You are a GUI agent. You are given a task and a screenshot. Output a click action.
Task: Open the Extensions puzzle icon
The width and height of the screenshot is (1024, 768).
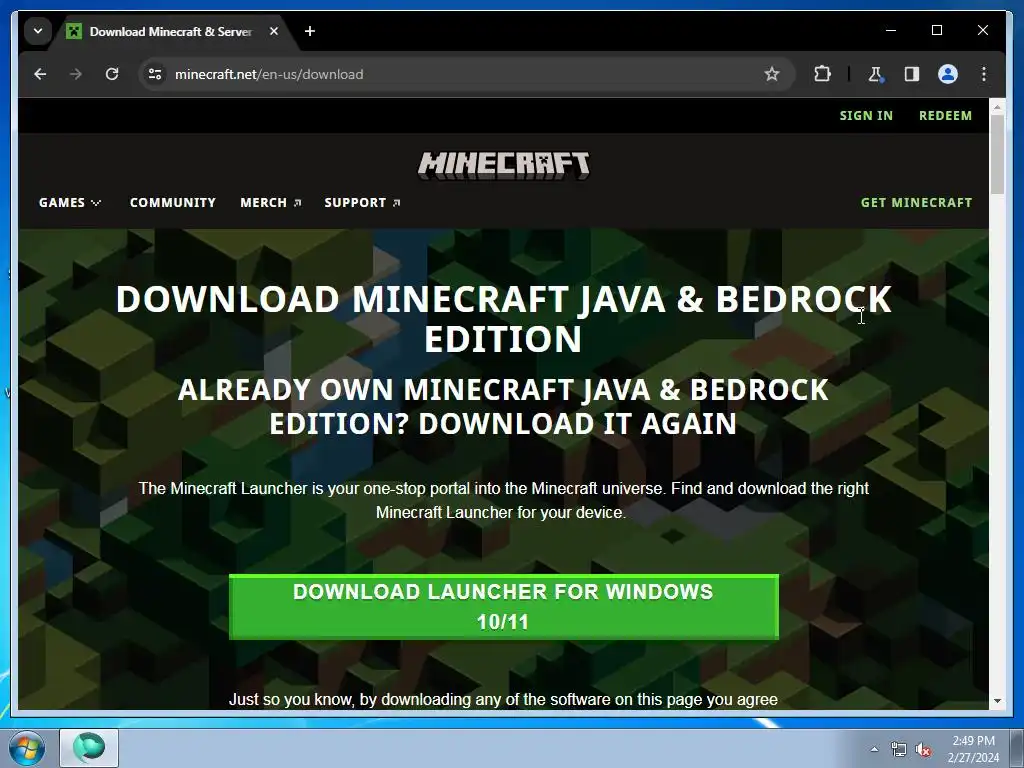(822, 74)
